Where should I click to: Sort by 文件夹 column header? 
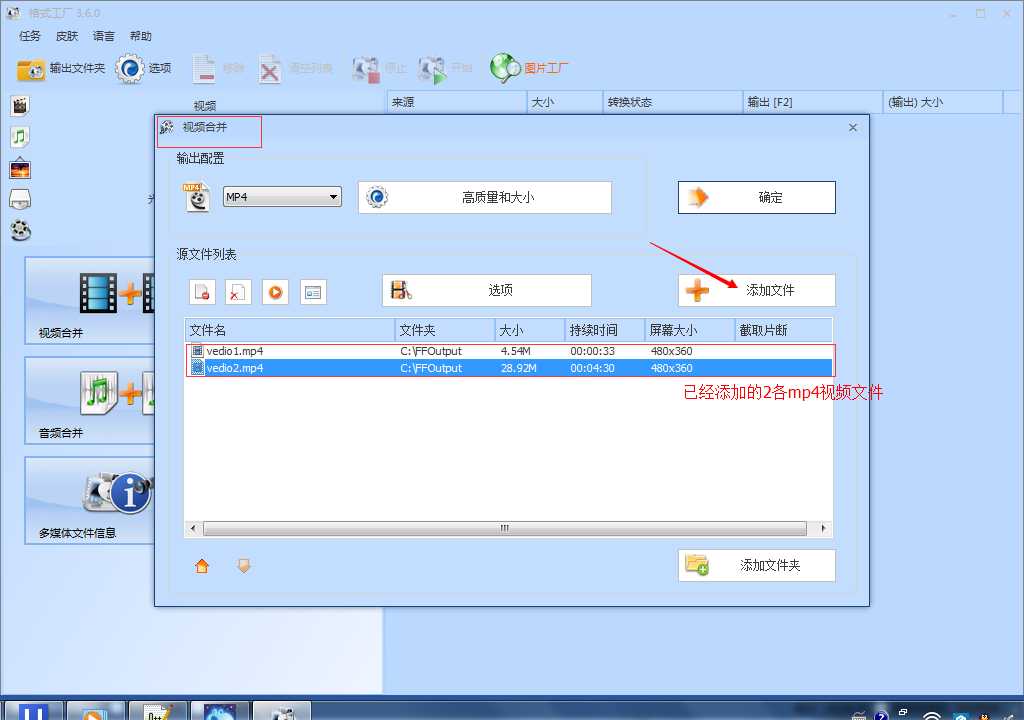445,330
